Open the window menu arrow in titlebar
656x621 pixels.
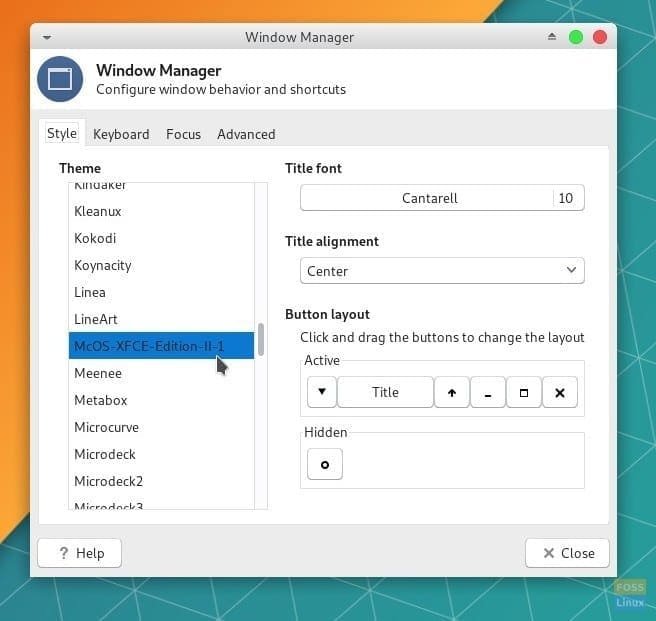pyautogui.click(x=47, y=38)
